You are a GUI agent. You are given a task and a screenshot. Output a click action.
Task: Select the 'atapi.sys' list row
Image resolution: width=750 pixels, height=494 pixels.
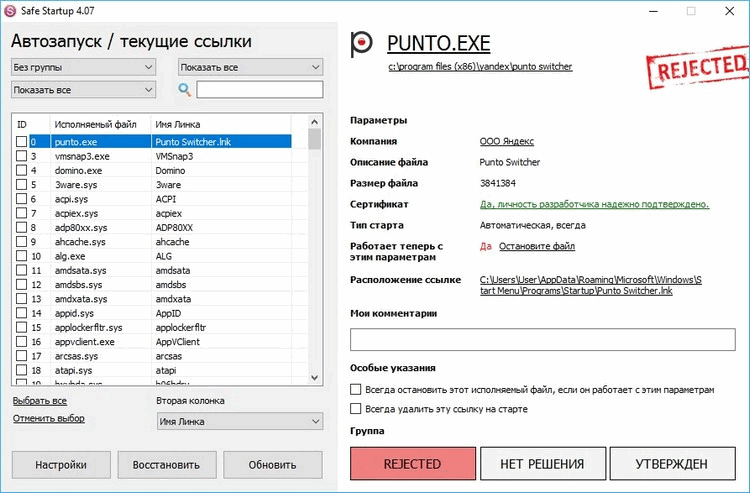point(153,371)
